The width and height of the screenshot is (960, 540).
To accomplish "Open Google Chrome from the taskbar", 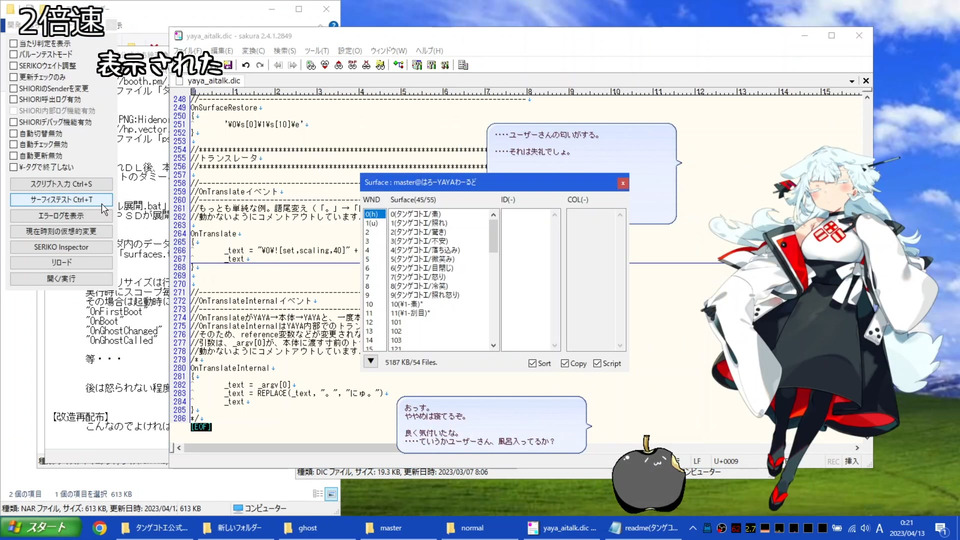I will (x=100, y=528).
